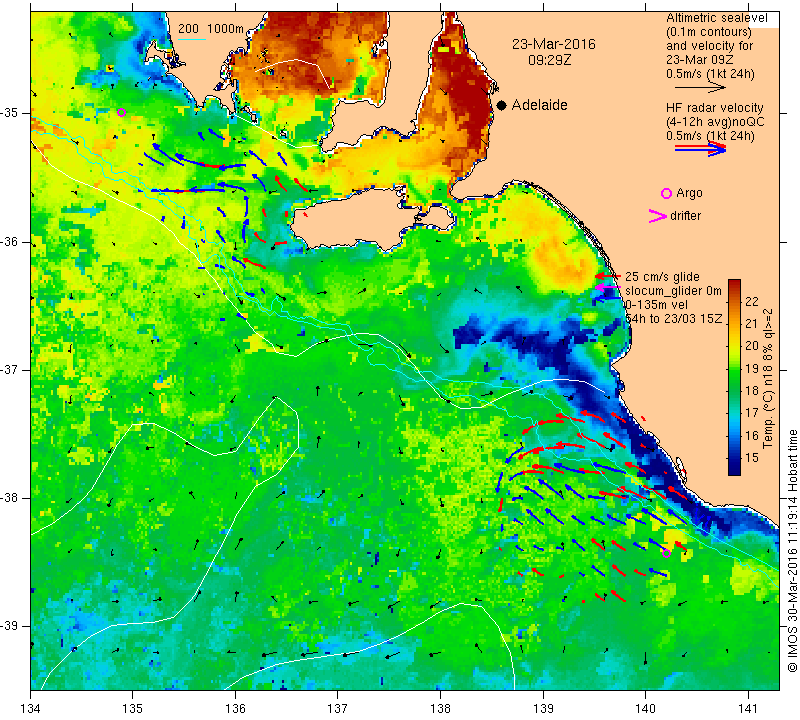800x720 pixels.
Task: Click the latitude tick label -37
Action: pyautogui.click(x=11, y=369)
